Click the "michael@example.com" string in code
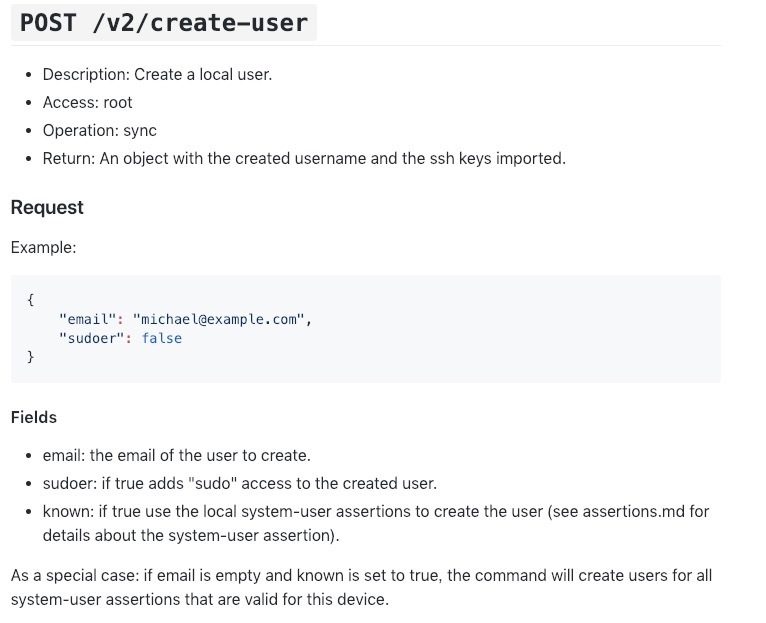 (x=218, y=319)
